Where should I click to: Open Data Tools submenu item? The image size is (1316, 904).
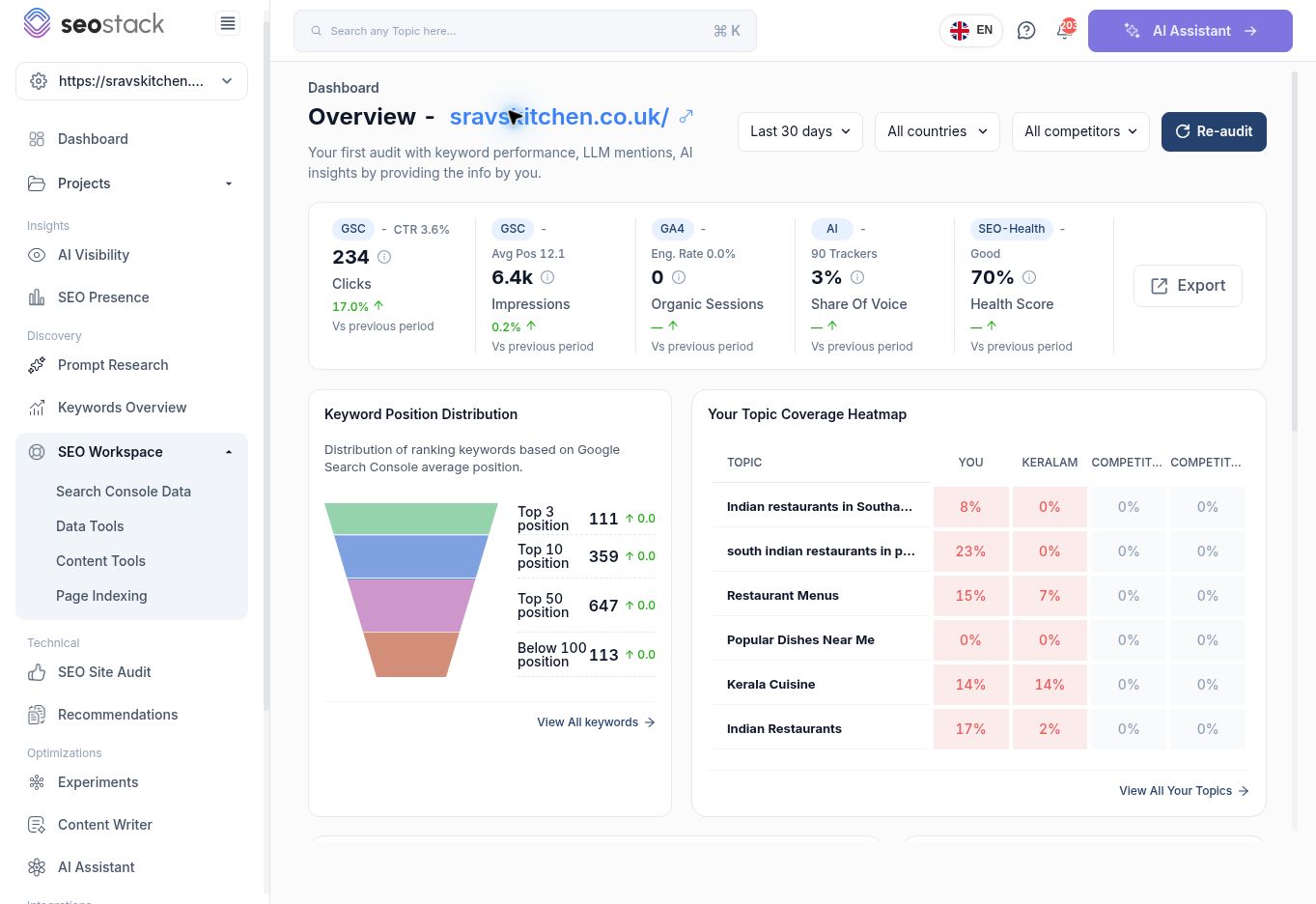[x=90, y=526]
